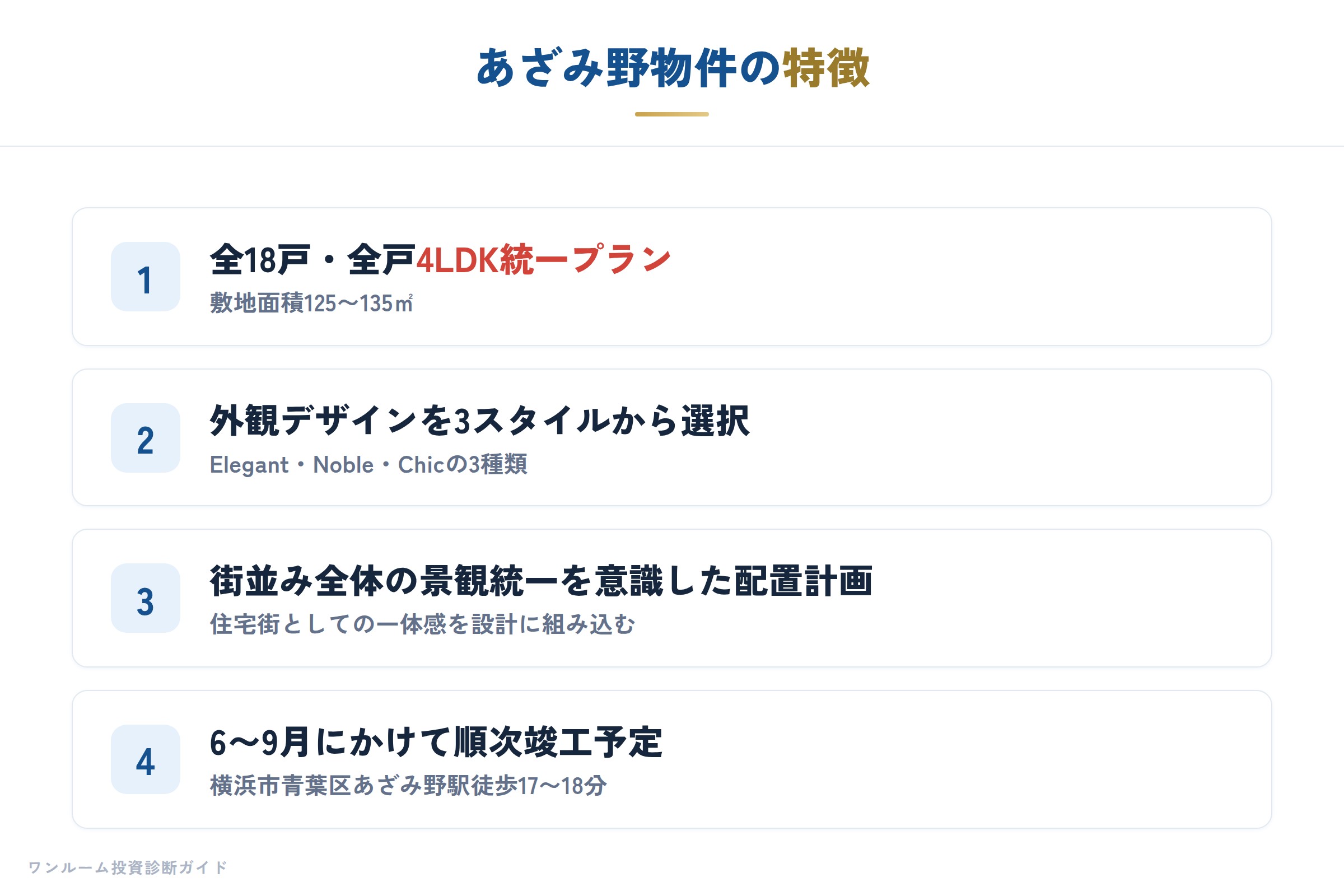Screen dimensions: 1344x896
Task: Click the gold word 特徴 in title
Action: tap(825, 68)
